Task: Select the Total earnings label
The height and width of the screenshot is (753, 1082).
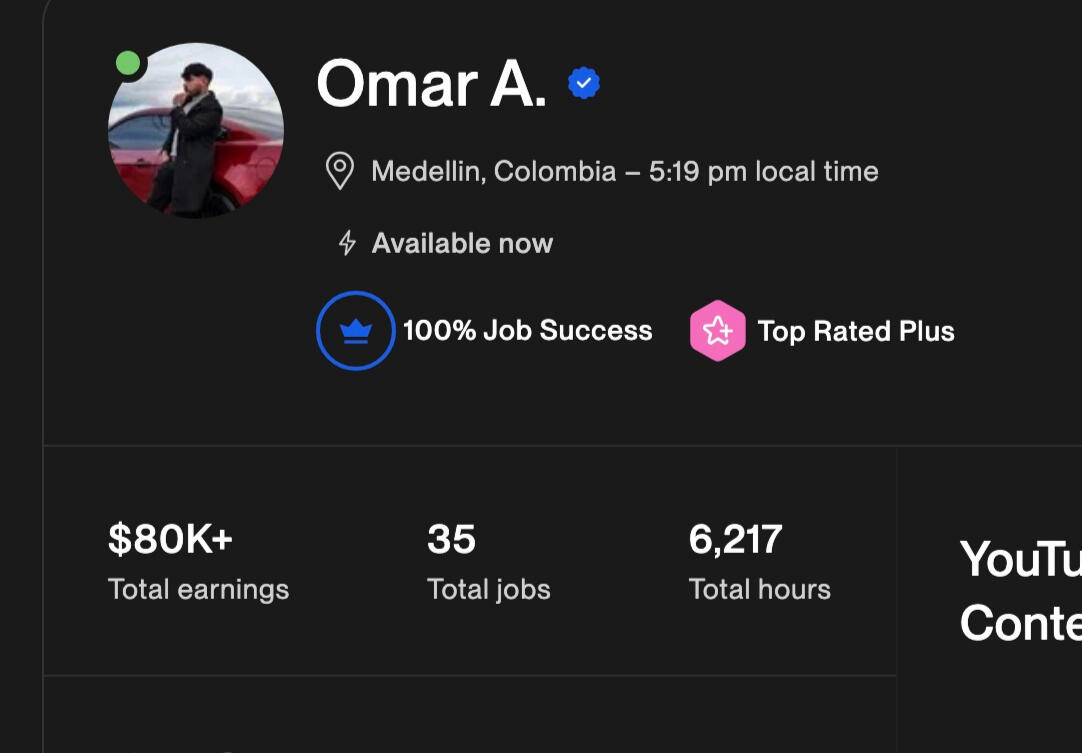Action: click(199, 589)
